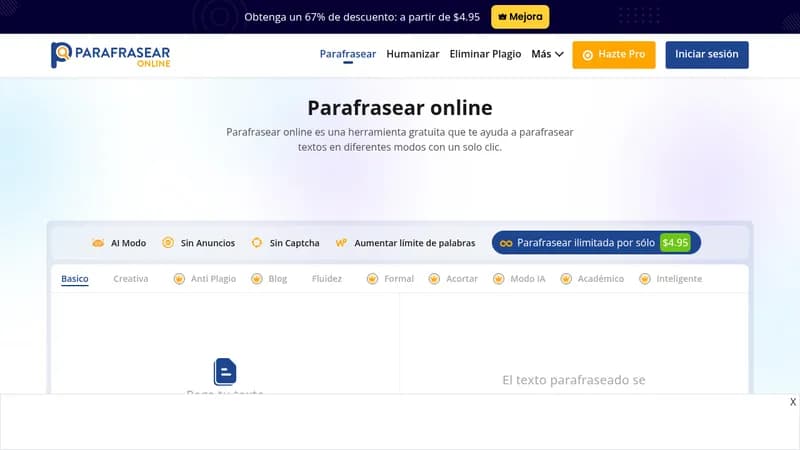This screenshot has height=450, width=800.
Task: Click the crown icon beside Anti Plagio
Action: pyautogui.click(x=179, y=279)
